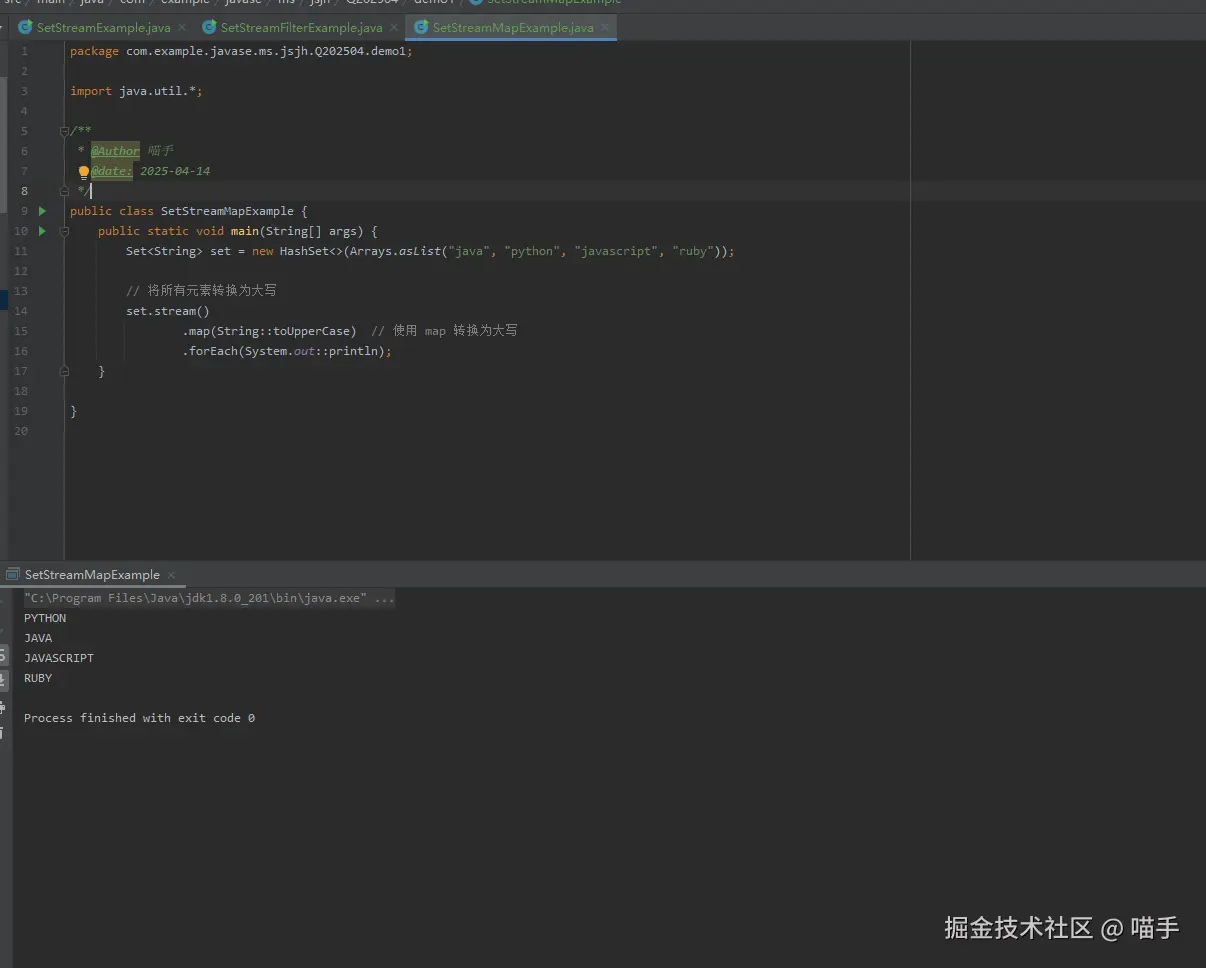Close the SetStreamMapExample.java editor tab
This screenshot has width=1206, height=968.
[x=605, y=28]
